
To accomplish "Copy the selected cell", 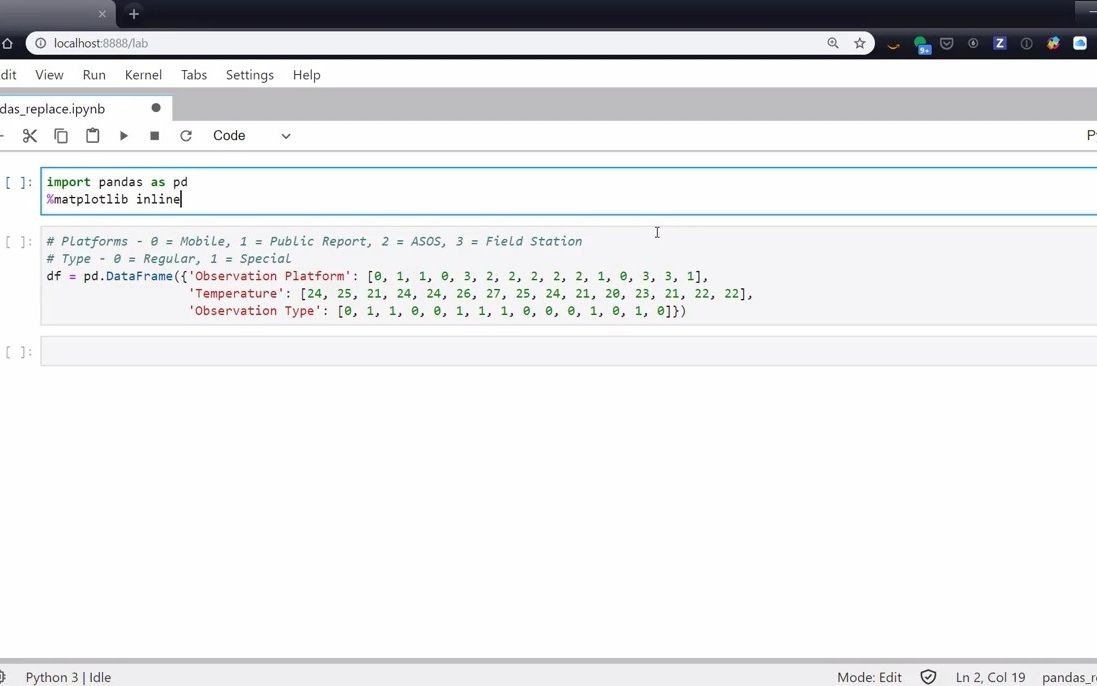I will click(61, 135).
